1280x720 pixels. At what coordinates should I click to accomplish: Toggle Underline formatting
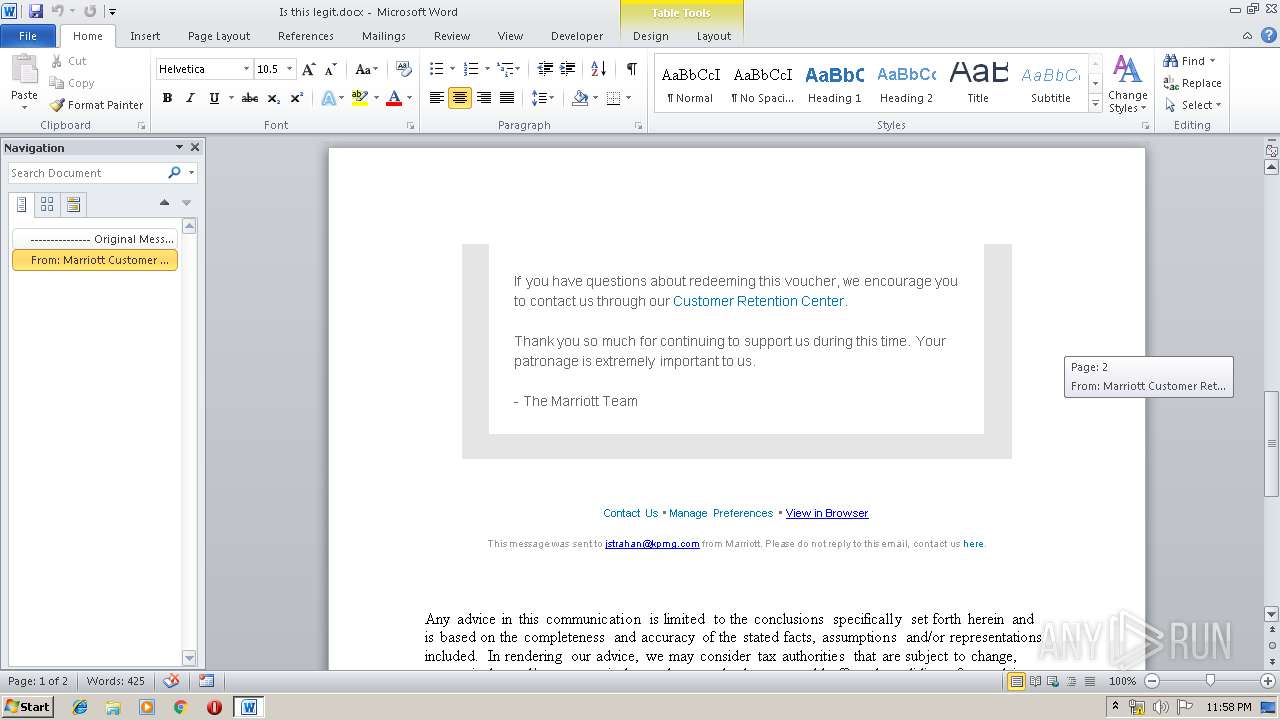pyautogui.click(x=214, y=98)
